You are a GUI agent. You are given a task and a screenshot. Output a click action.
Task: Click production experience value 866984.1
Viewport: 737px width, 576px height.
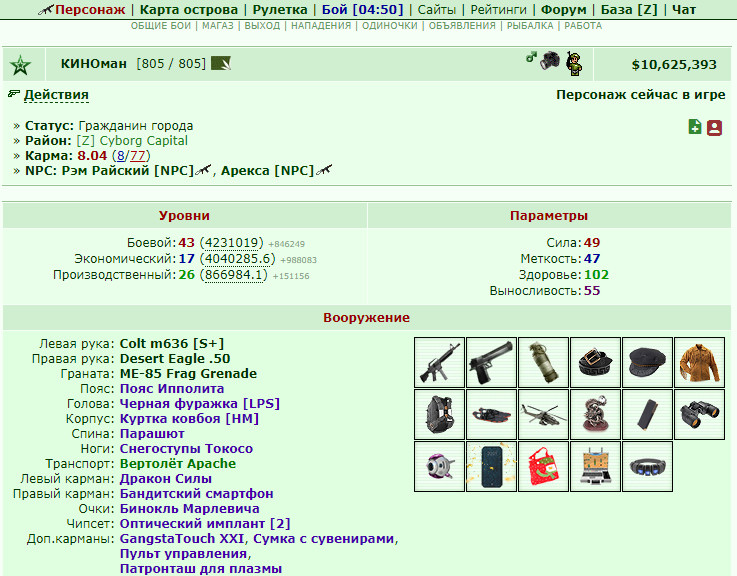tap(234, 275)
